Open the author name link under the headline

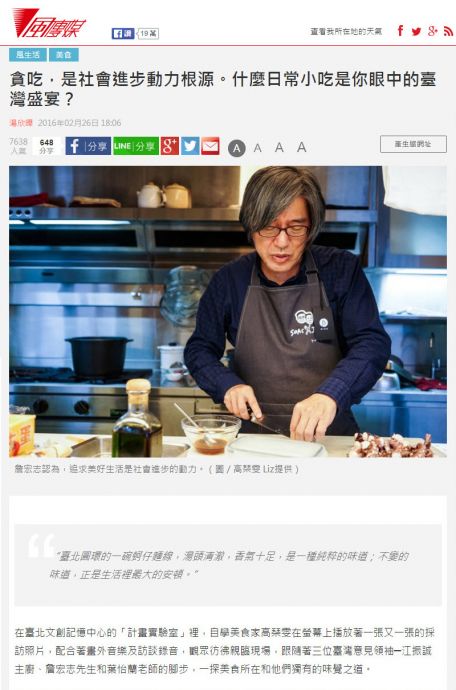tap(21, 123)
